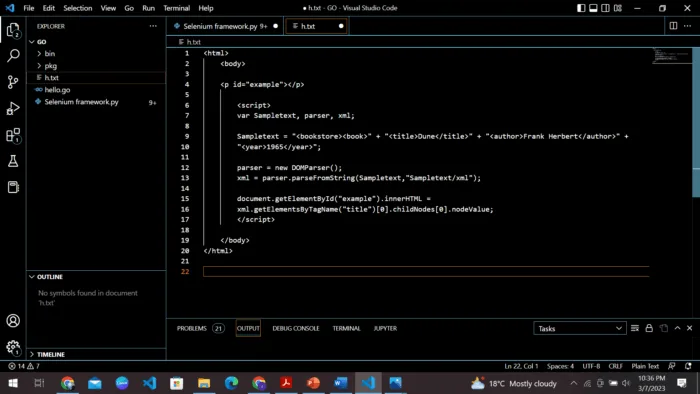Close the bottom panel
Viewport: 700px width, 394px height.
pos(690,328)
